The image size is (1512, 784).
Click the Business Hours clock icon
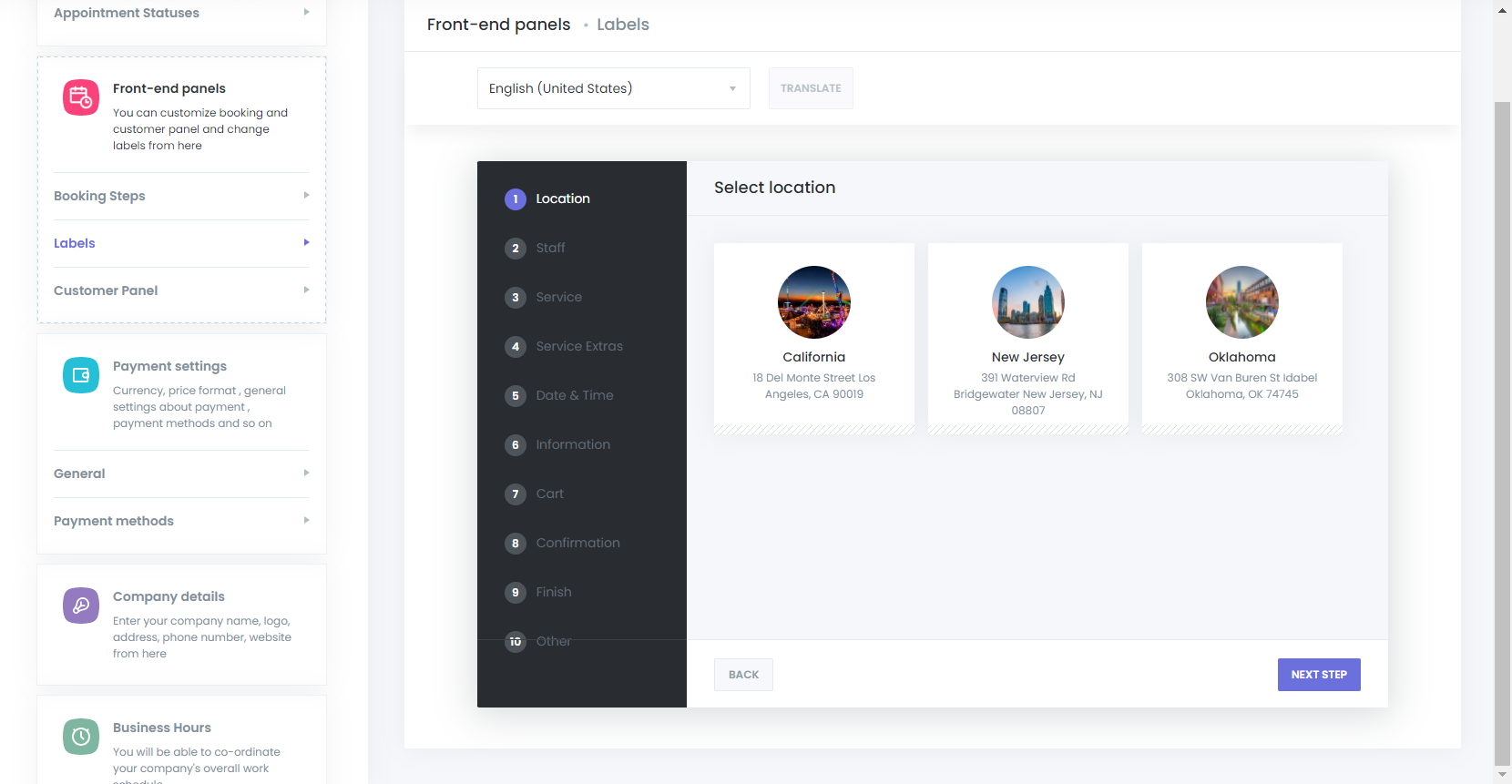[81, 737]
